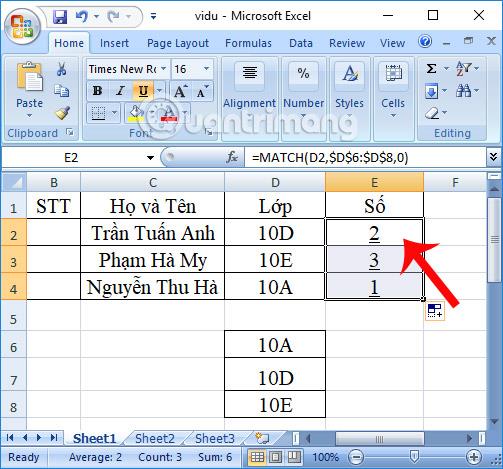Open font name dropdown Times New Roman
The image size is (503, 469).
pyautogui.click(x=164, y=69)
